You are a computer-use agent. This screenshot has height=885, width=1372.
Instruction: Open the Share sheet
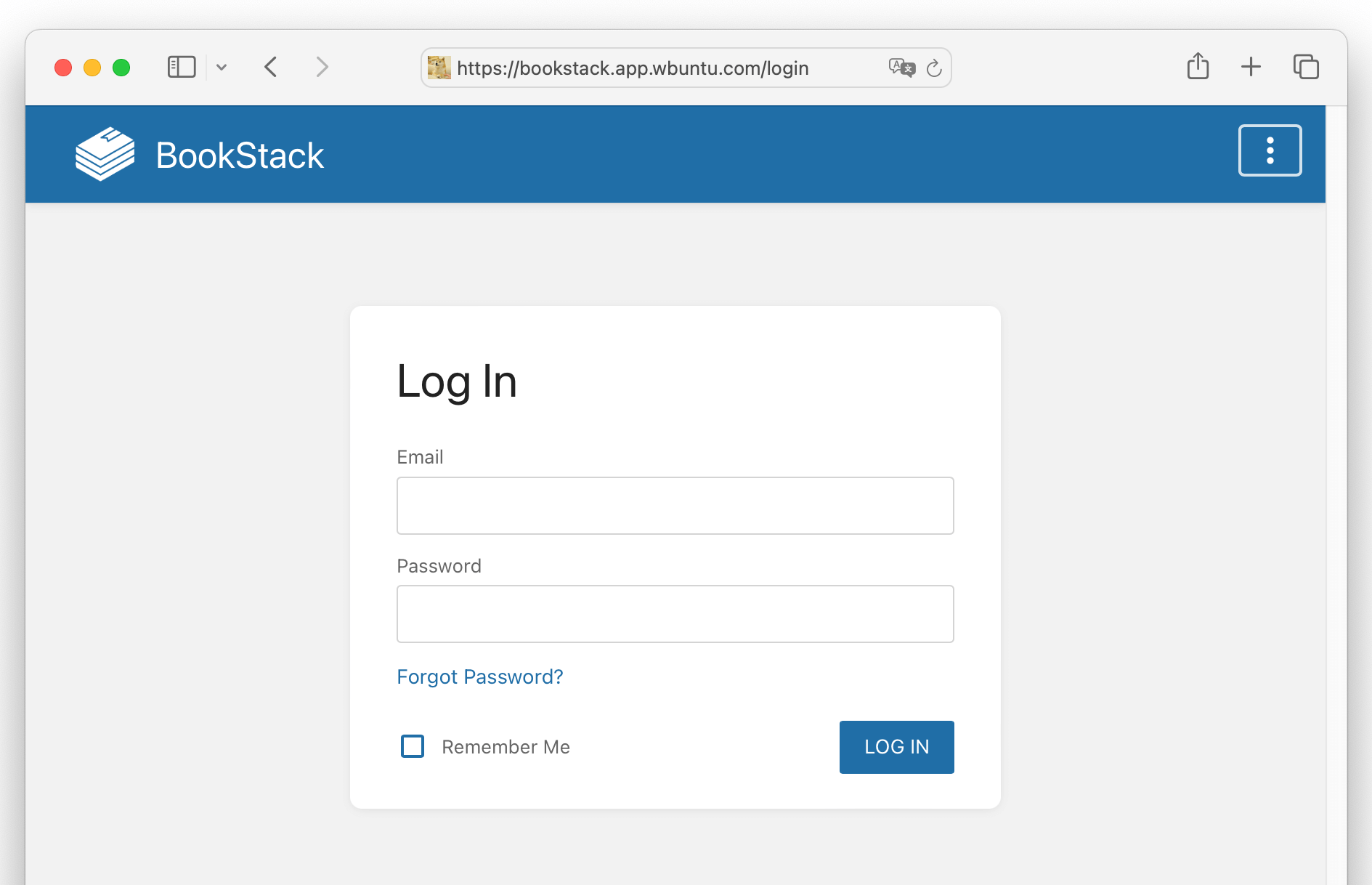1198,67
